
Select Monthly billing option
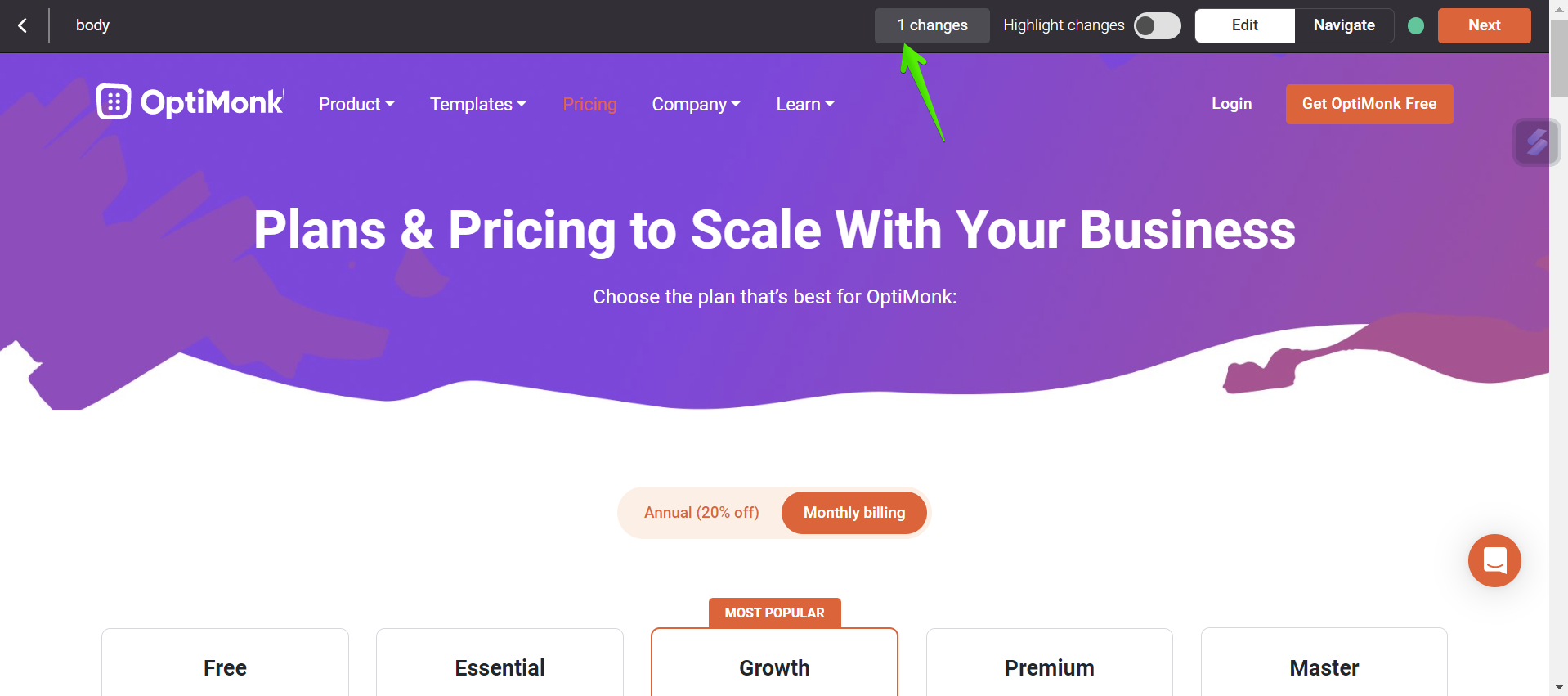pyautogui.click(x=854, y=513)
